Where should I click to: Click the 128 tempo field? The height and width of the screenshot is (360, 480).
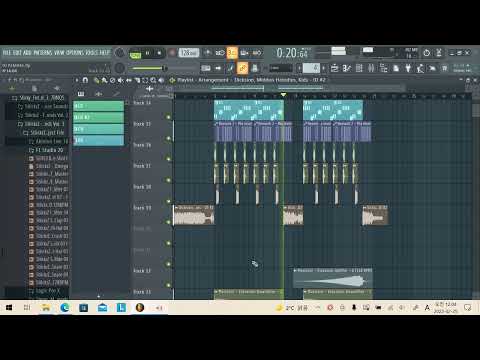coord(189,53)
